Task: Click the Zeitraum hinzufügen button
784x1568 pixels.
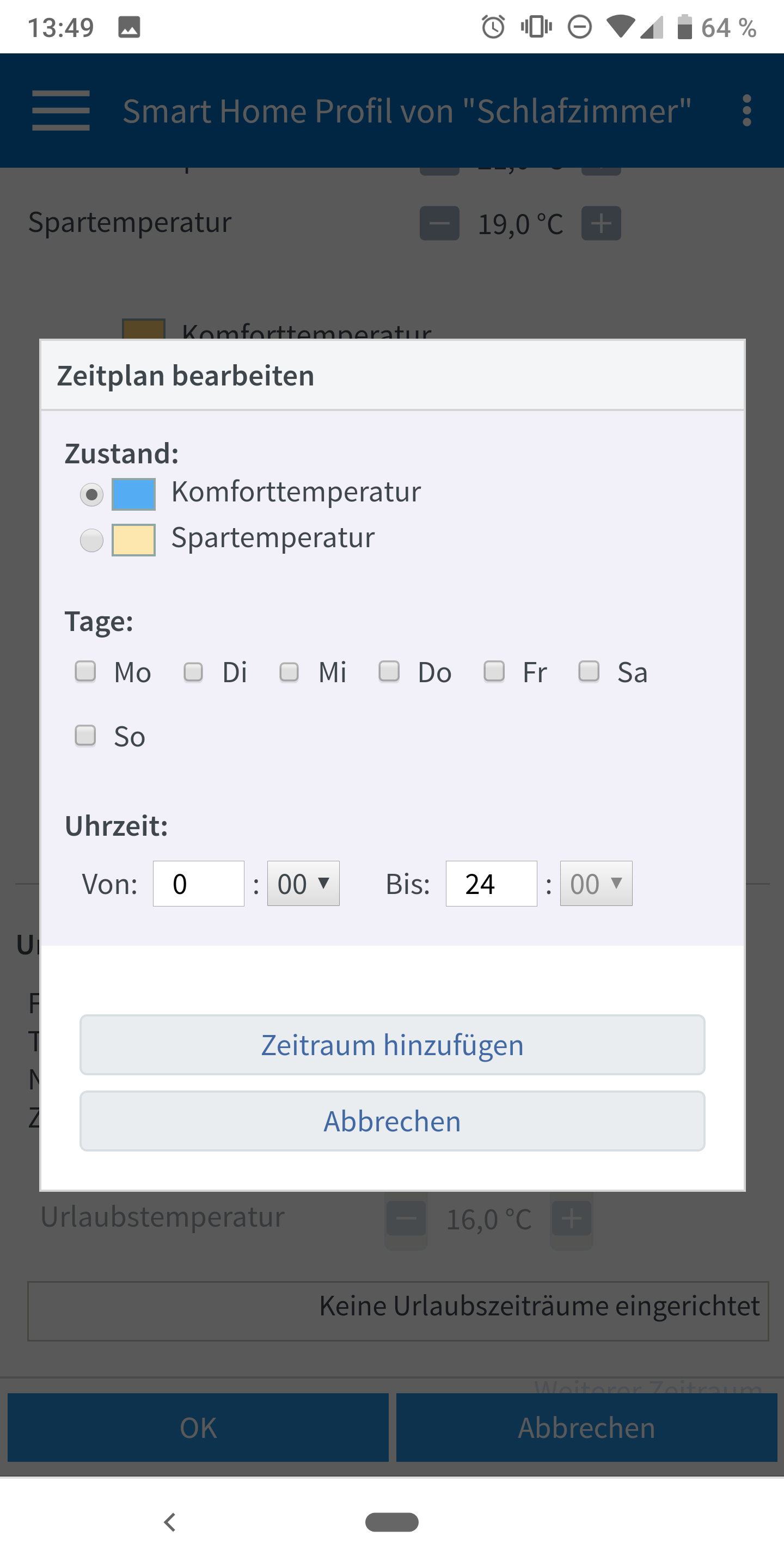Action: click(x=392, y=1045)
